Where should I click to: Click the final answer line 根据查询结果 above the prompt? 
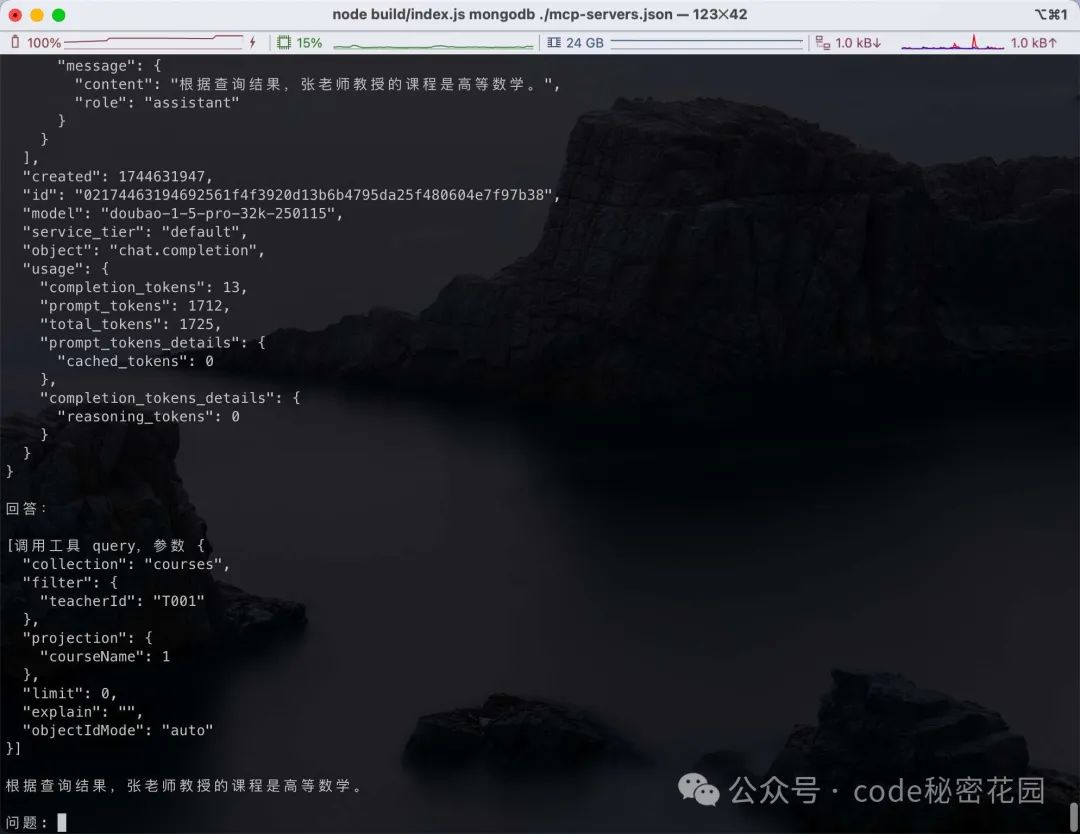[184, 786]
